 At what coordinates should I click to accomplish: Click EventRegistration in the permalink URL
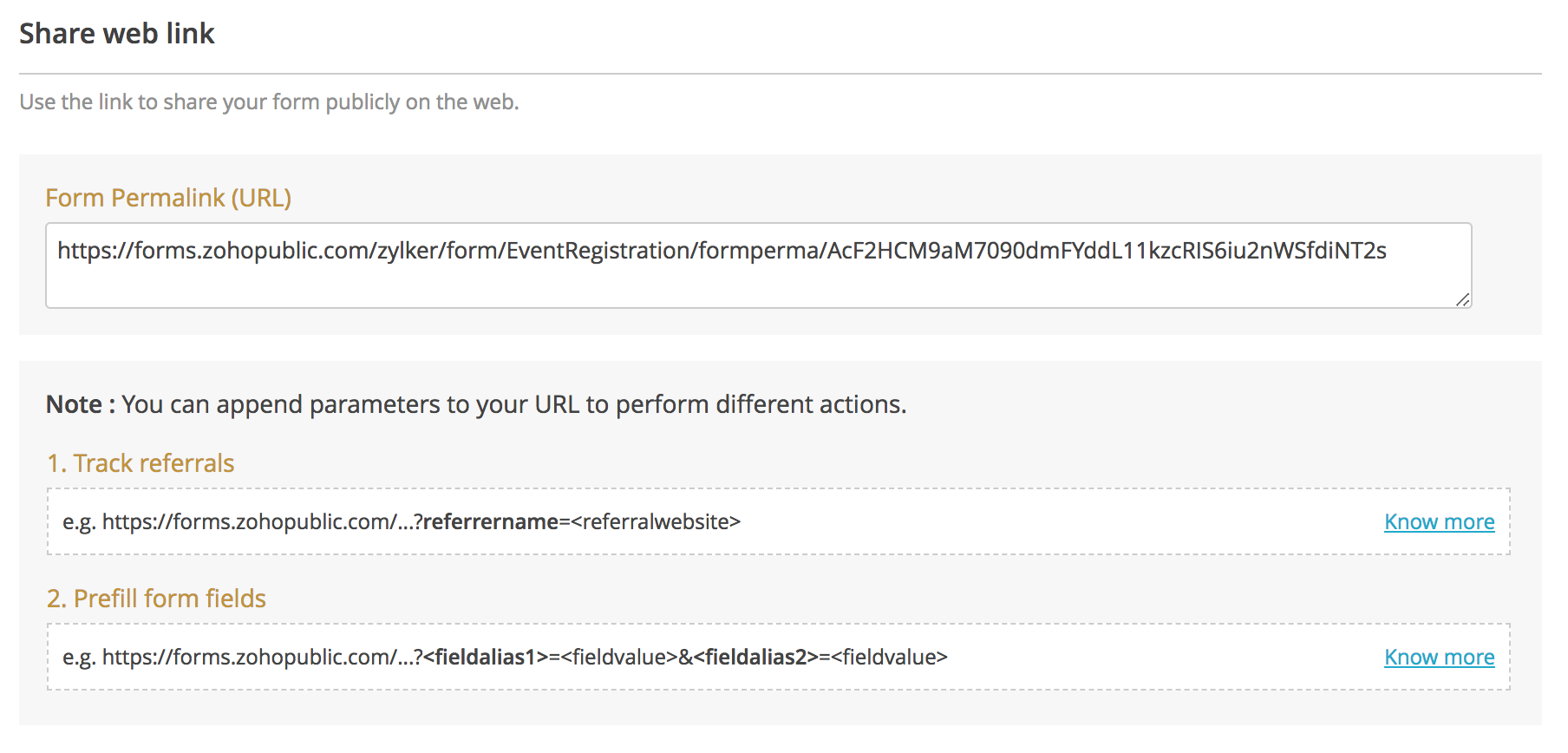point(598,251)
